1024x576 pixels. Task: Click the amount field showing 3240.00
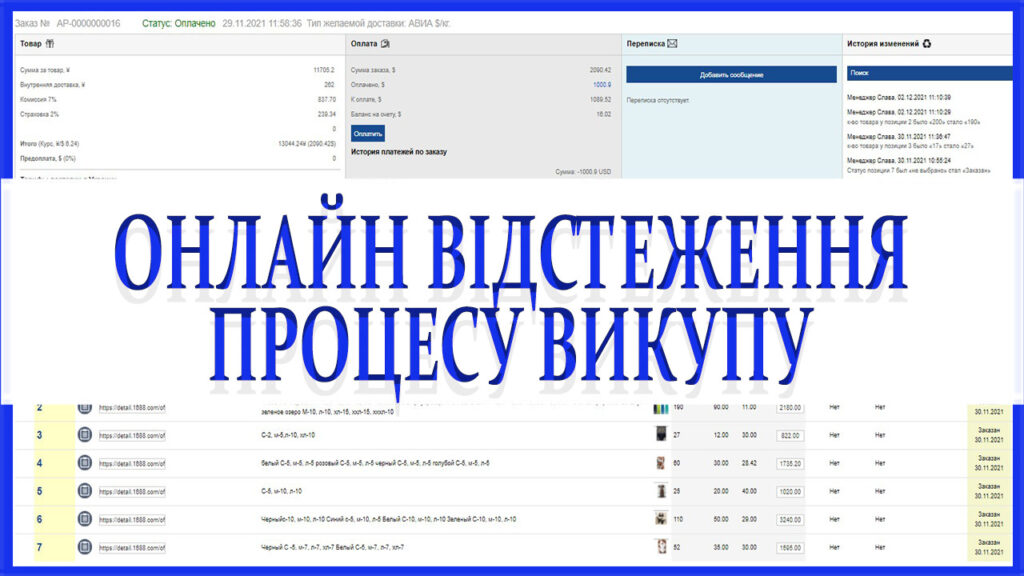tap(790, 520)
